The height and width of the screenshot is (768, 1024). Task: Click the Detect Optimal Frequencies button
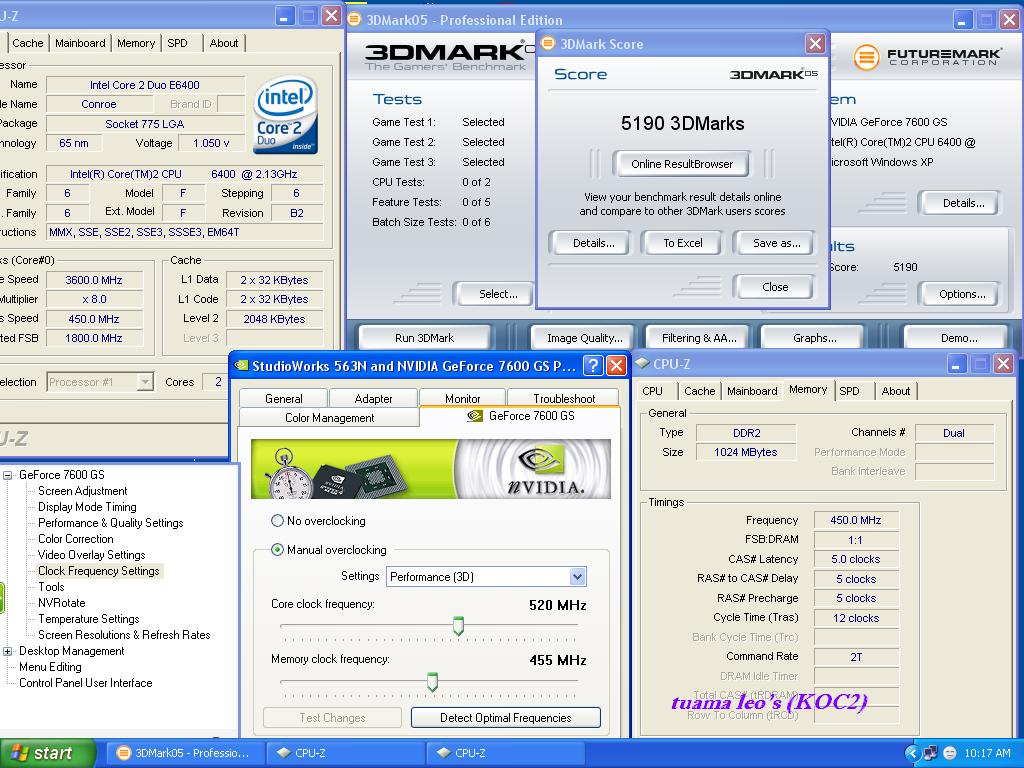click(505, 718)
